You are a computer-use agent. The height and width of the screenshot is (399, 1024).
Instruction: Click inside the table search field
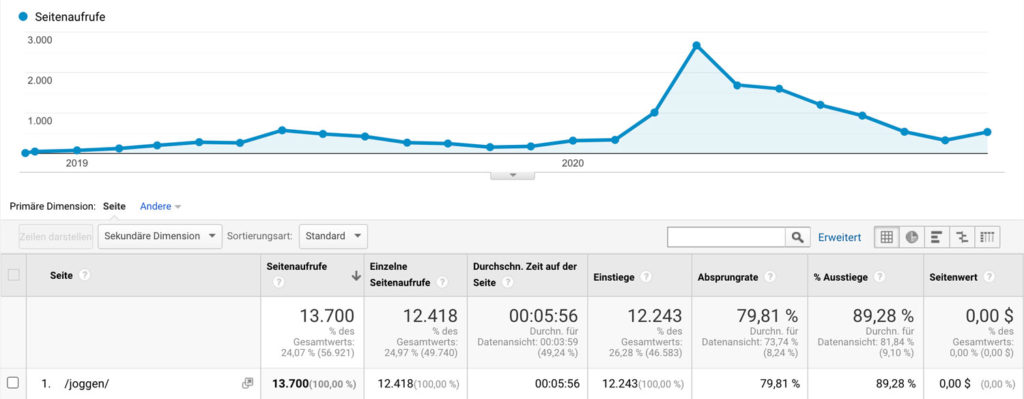pos(726,237)
